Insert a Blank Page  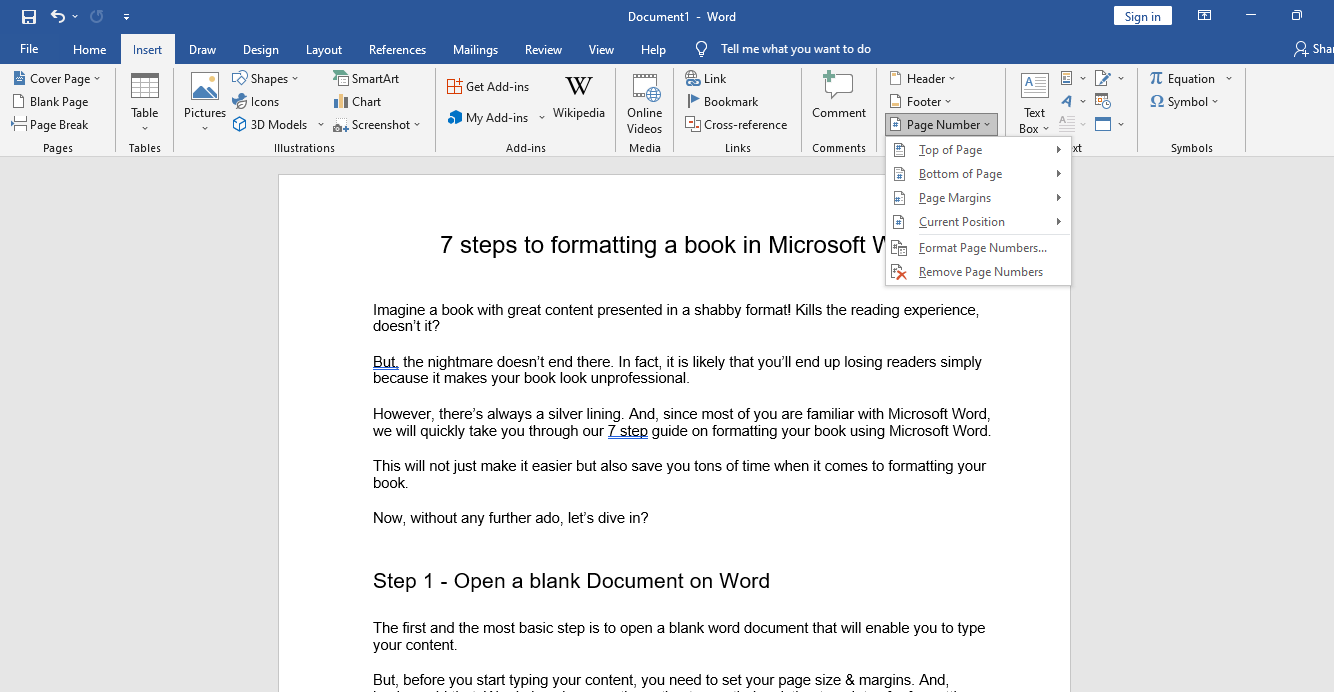click(x=50, y=102)
